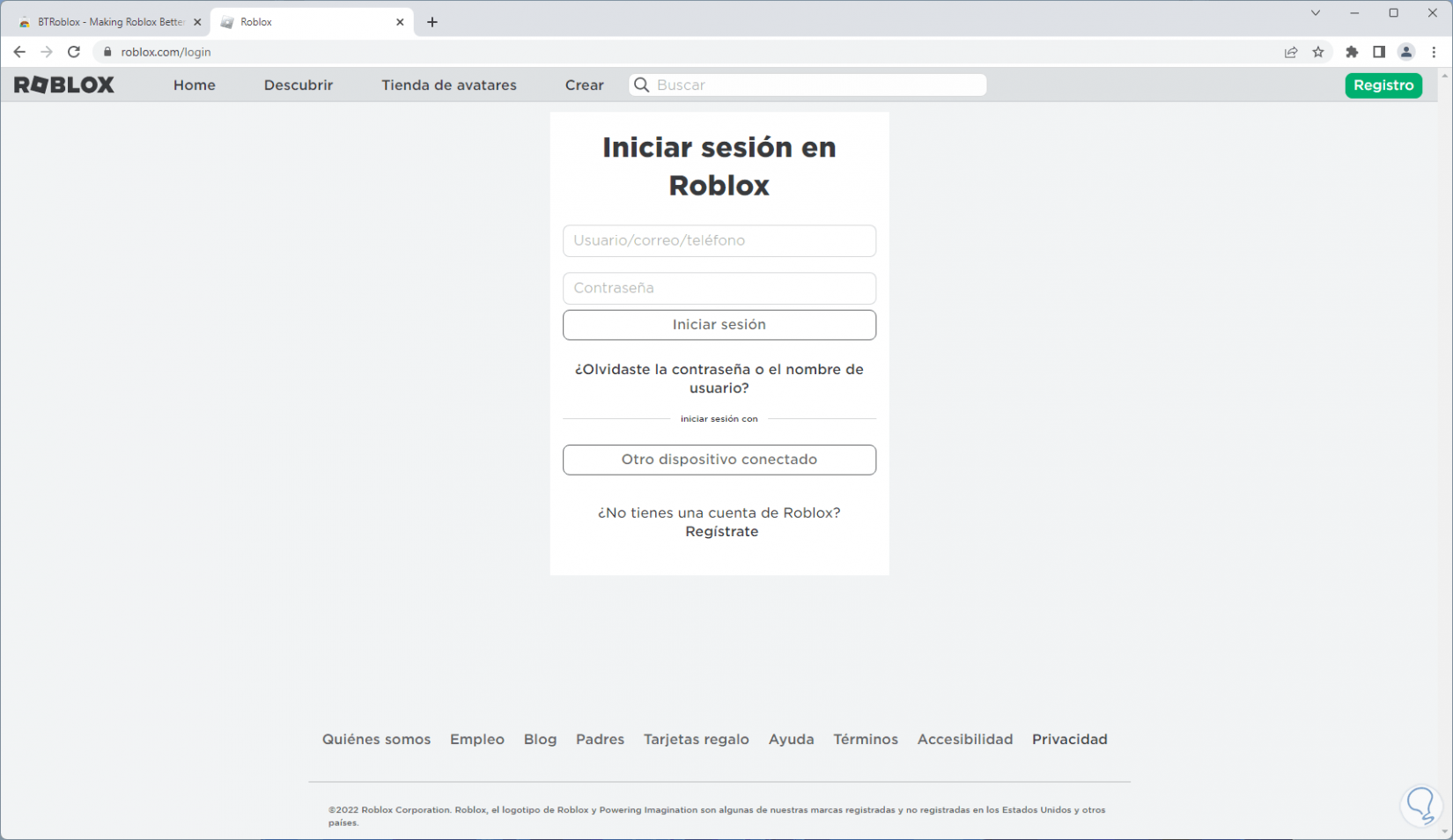Viewport: 1453px width, 840px height.
Task: Open Tarjetas regalo footer link
Action: (697, 740)
